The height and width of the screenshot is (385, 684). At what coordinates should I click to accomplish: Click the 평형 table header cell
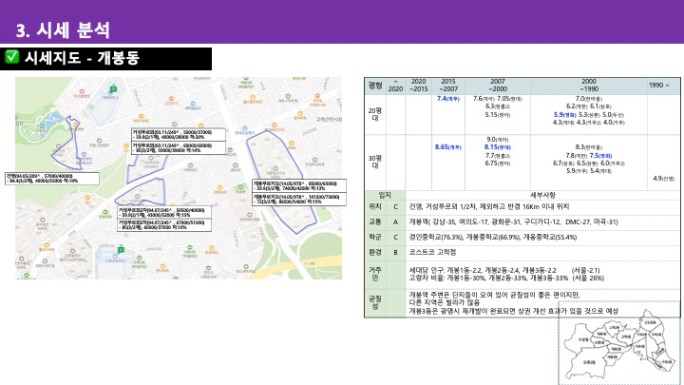pos(375,85)
